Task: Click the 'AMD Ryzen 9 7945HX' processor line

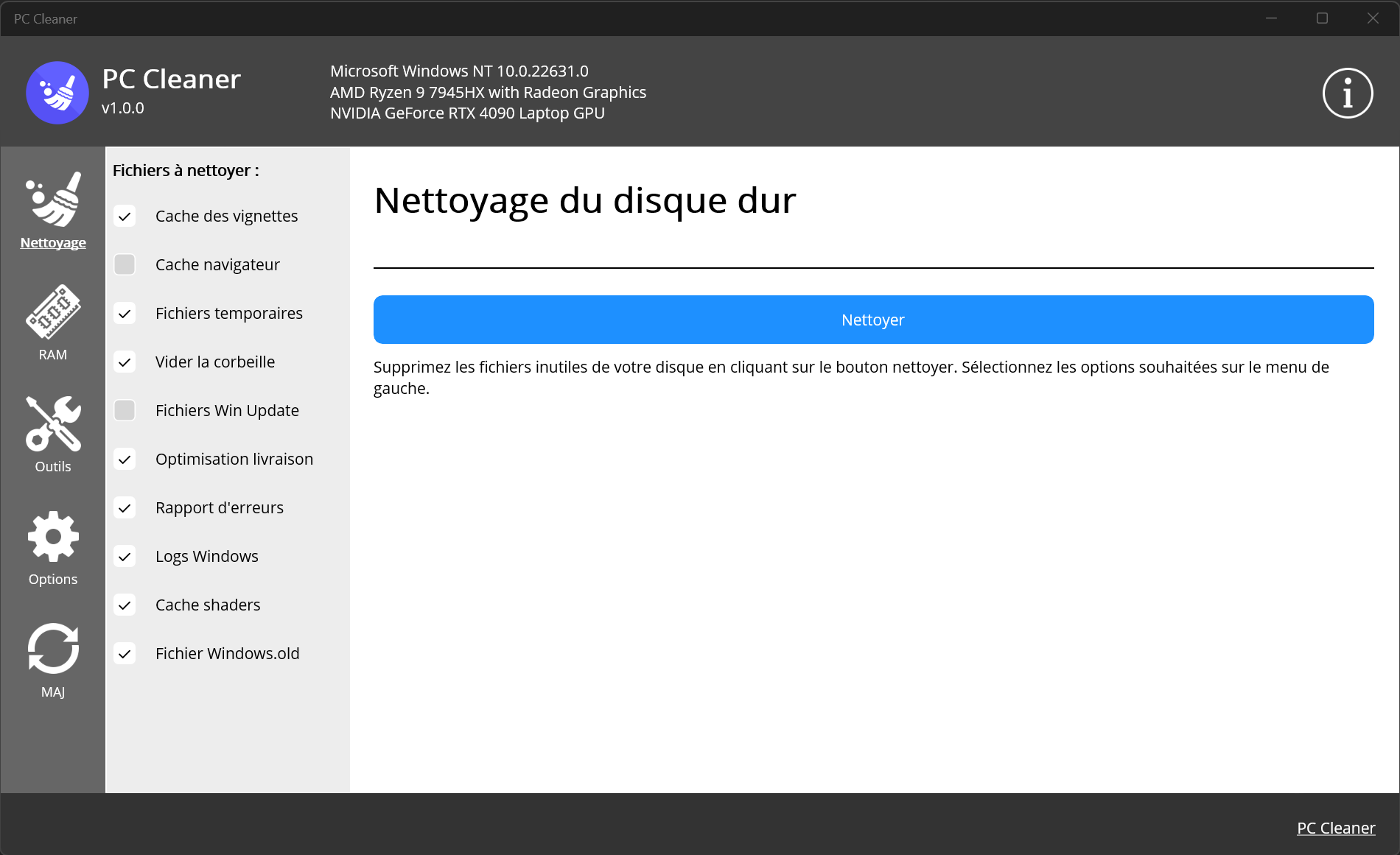Action: click(488, 92)
